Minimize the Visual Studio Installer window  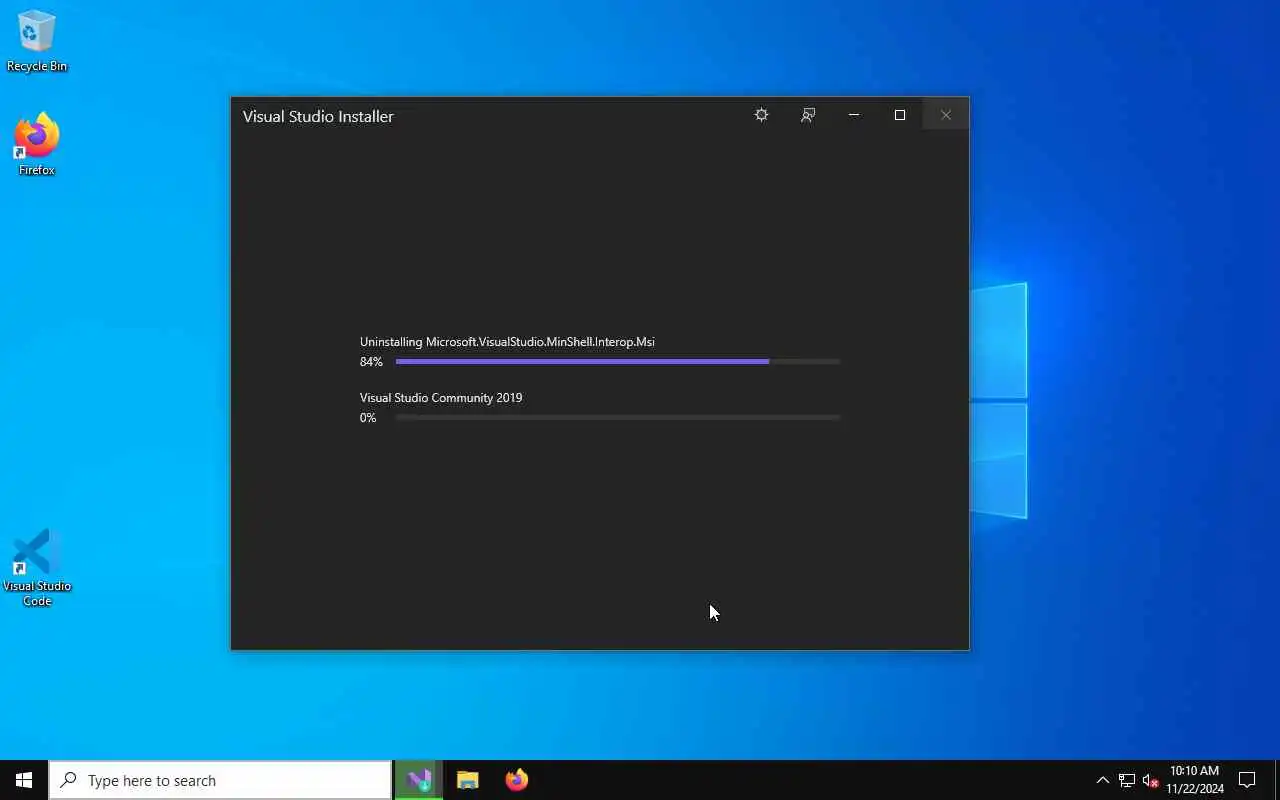(854, 115)
